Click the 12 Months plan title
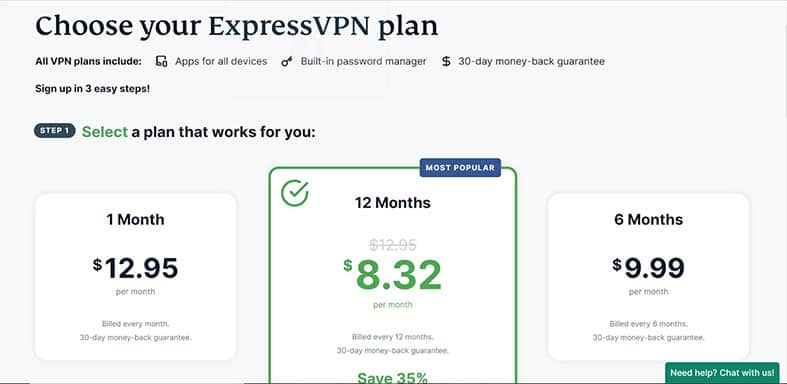 click(392, 203)
